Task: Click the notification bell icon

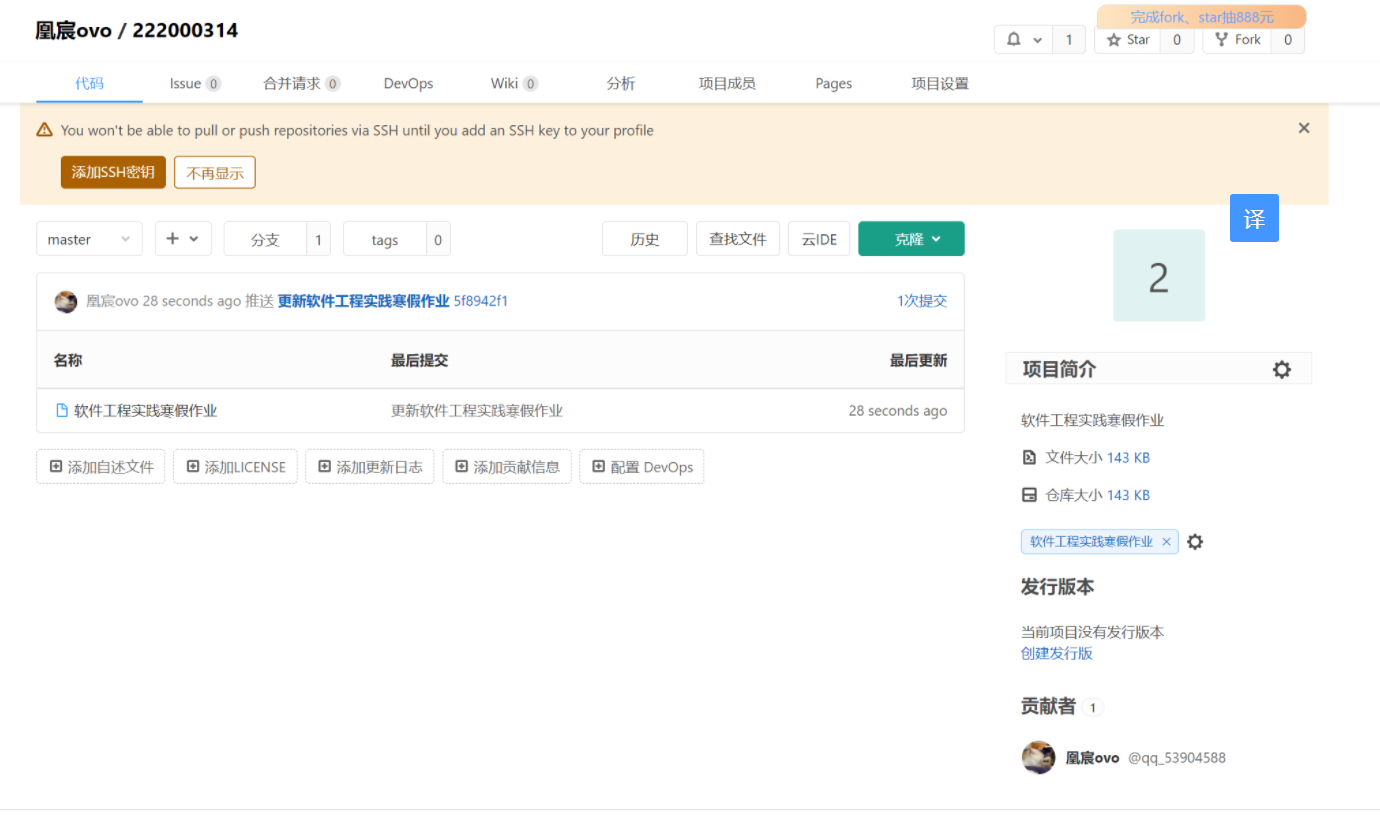Action: point(1014,40)
